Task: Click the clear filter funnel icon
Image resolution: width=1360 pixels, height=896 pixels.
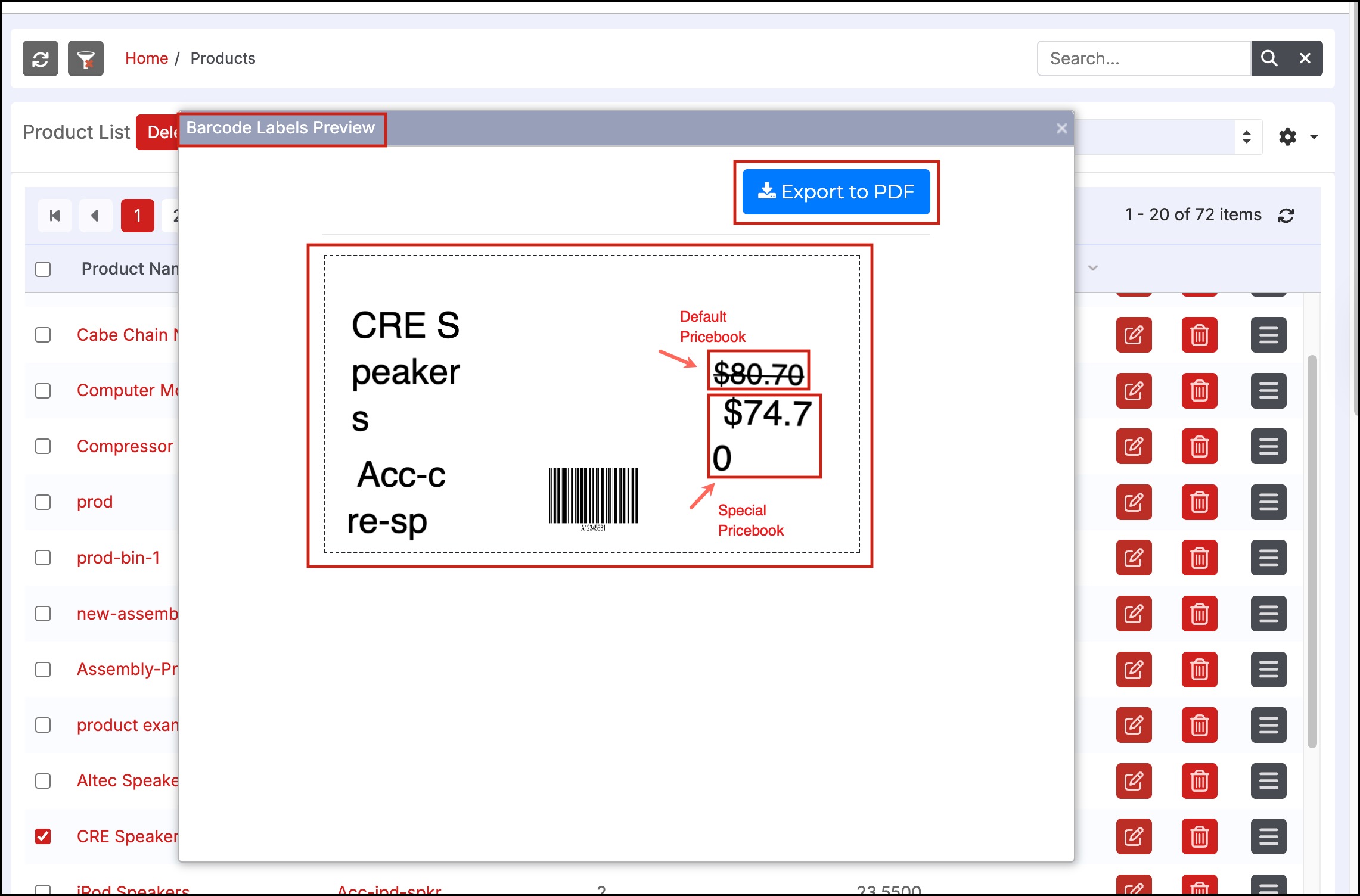Action: tap(86, 58)
